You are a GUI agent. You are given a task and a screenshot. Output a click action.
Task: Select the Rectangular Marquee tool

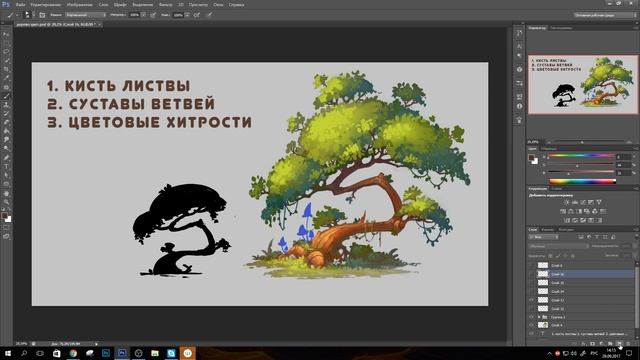tap(6, 43)
